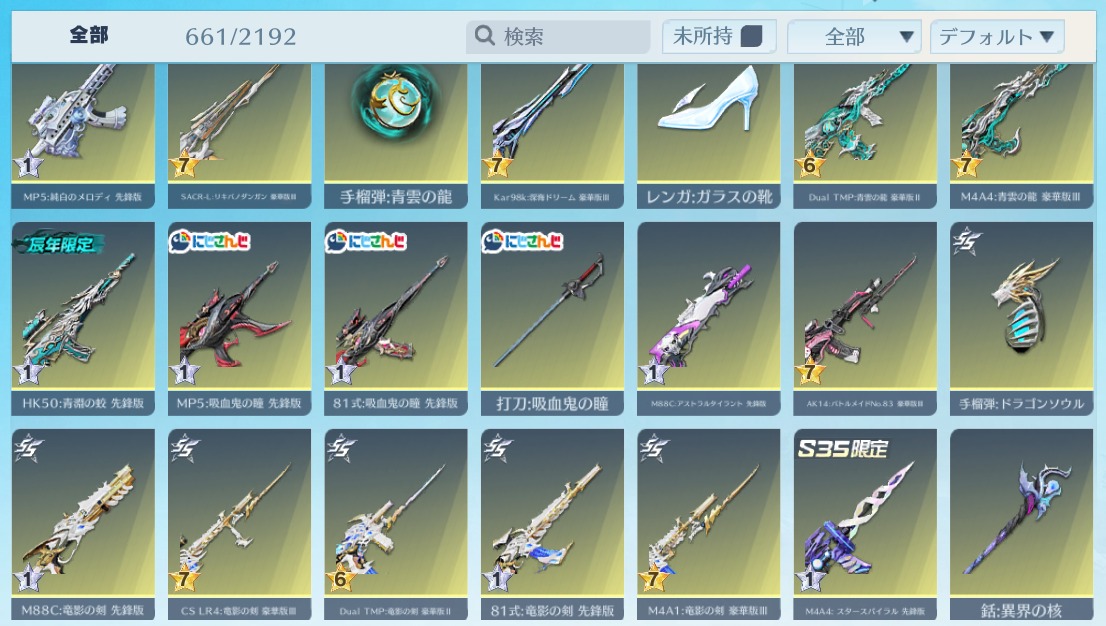Select the MP5:吸血鬼の瞳 先鋒版 weapon
This screenshot has width=1106, height=626.
239,319
